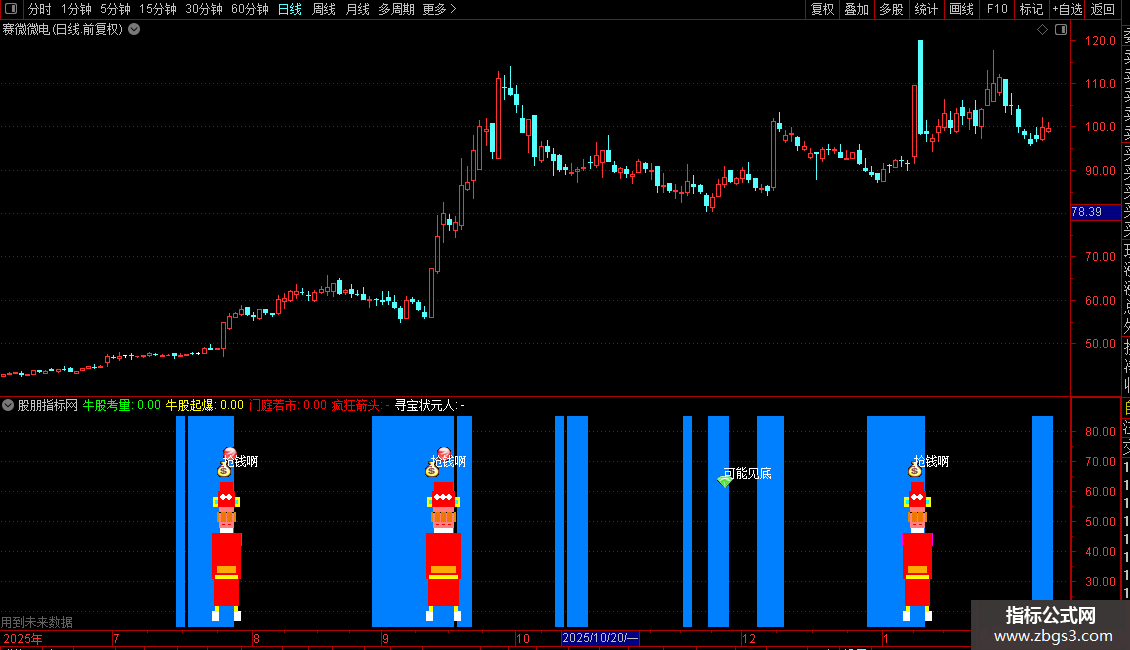Click the 多股 multi-stock button
This screenshot has height=650, width=1130.
click(891, 9)
